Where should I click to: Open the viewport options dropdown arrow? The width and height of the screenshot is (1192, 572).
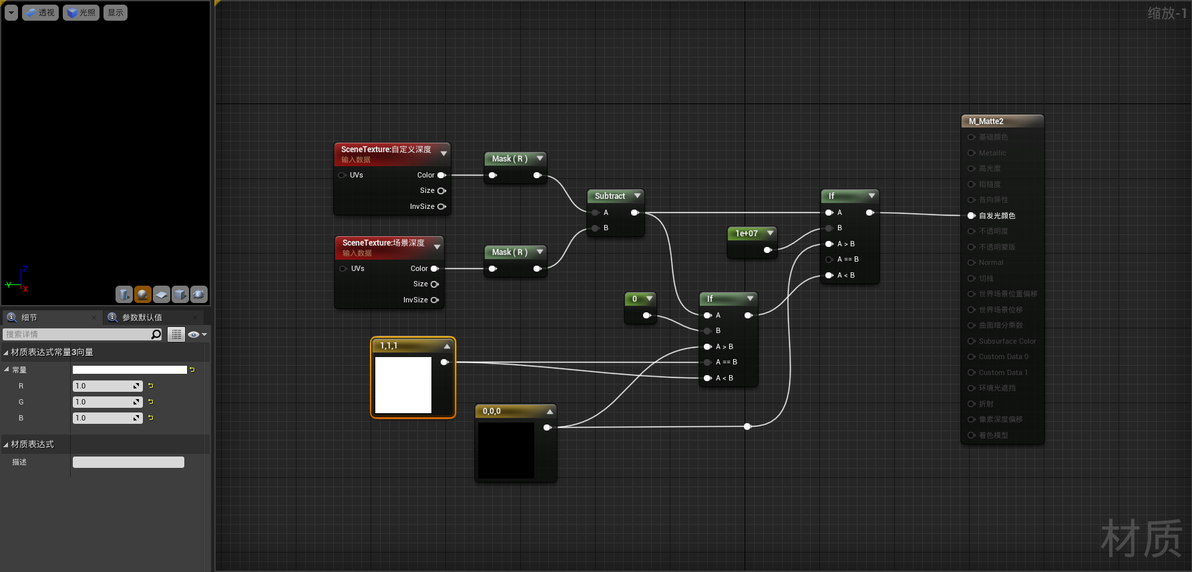click(11, 12)
